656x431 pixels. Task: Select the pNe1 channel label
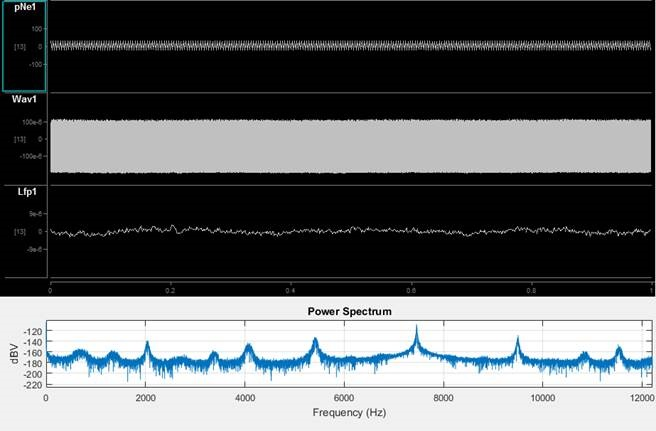coord(25,7)
